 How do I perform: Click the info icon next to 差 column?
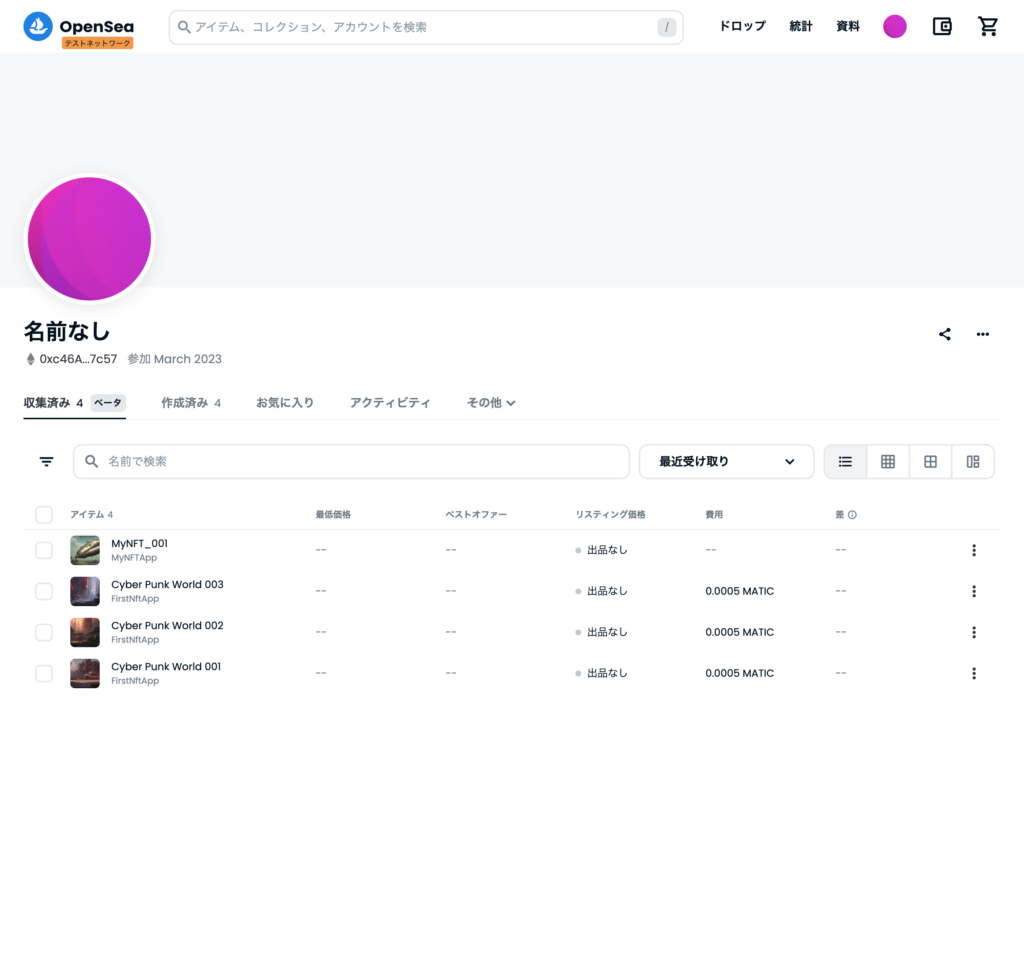click(852, 515)
